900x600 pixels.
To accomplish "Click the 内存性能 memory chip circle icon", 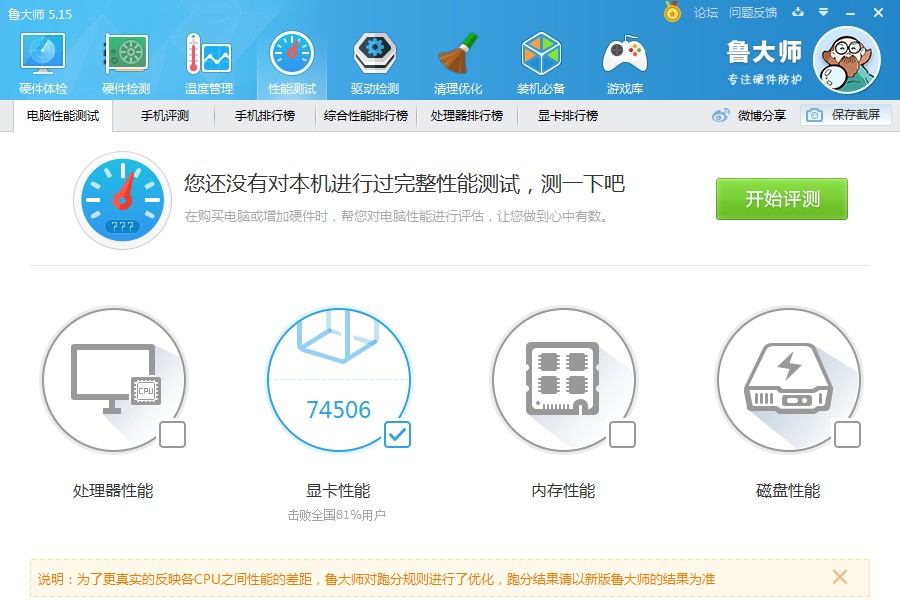I will (564, 379).
